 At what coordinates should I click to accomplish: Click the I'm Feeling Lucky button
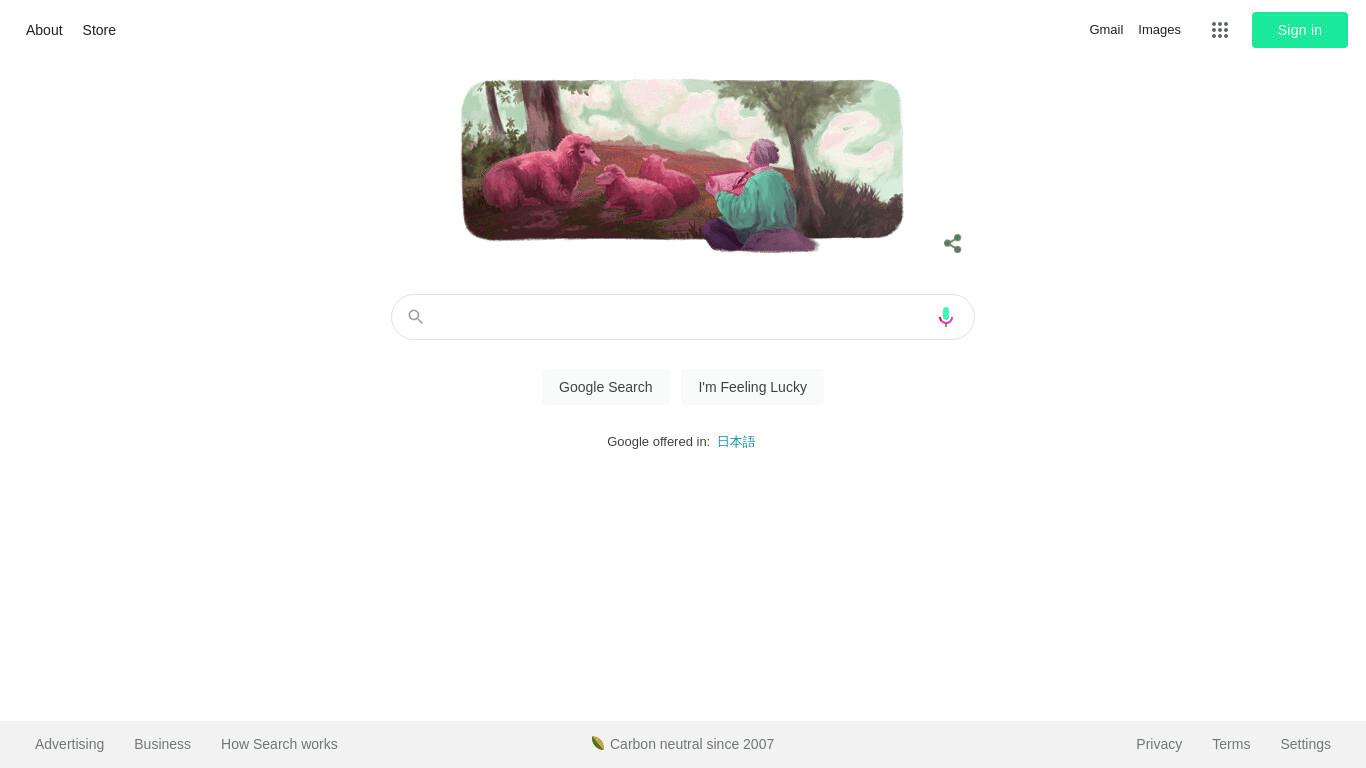[752, 387]
